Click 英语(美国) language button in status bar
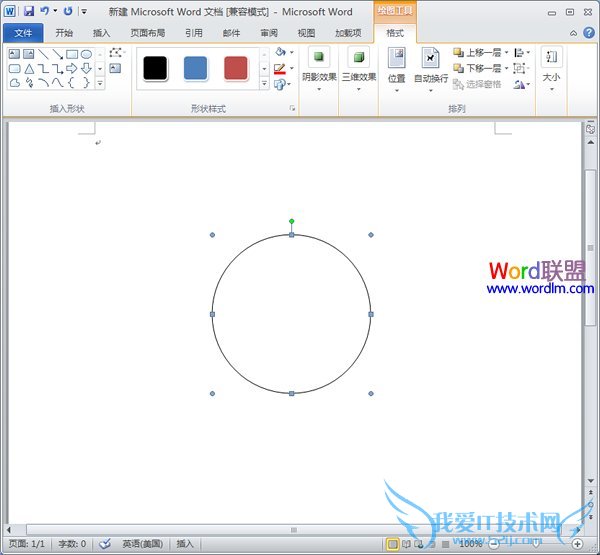600x555 pixels. (x=144, y=544)
